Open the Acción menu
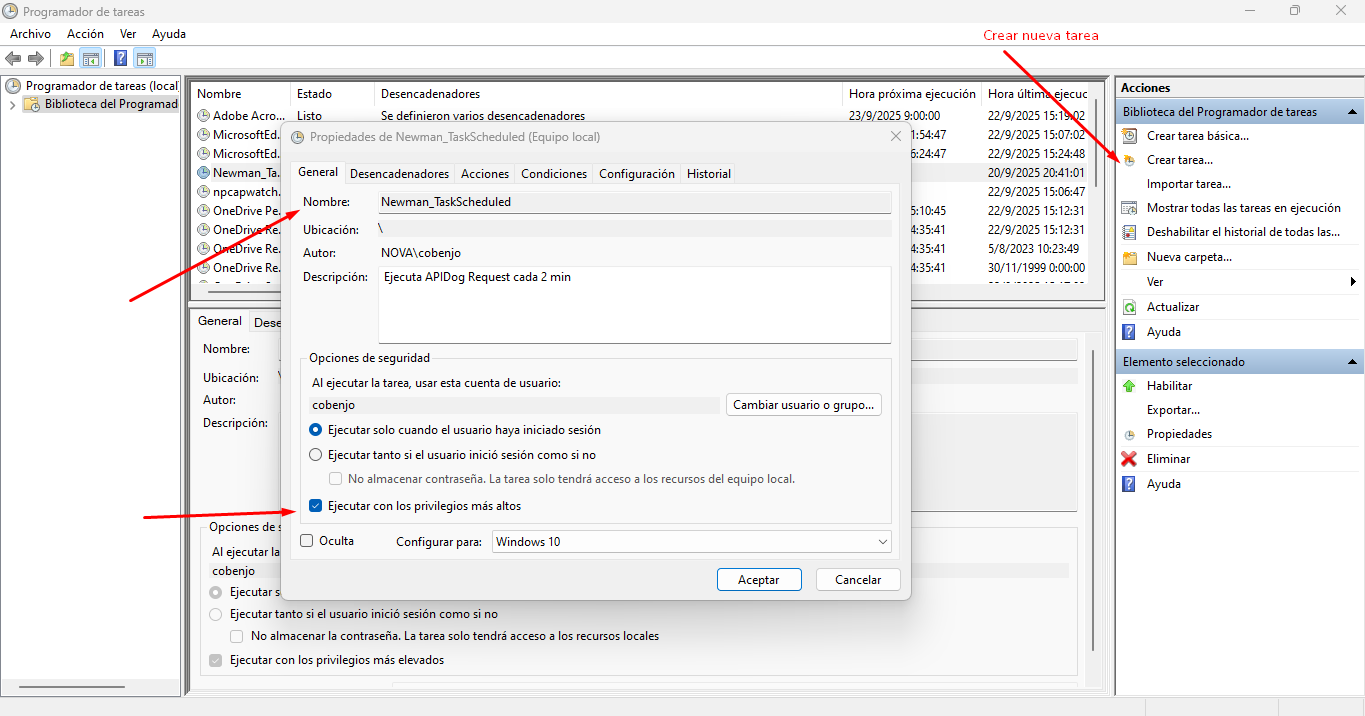This screenshot has height=716, width=1365. click(x=85, y=34)
